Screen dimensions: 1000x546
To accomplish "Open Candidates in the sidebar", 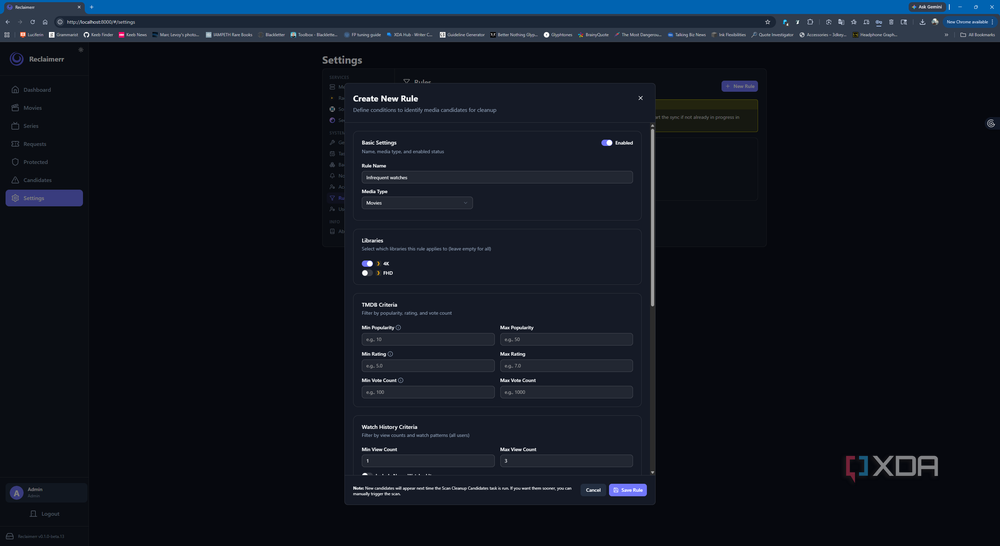I will (44, 180).
